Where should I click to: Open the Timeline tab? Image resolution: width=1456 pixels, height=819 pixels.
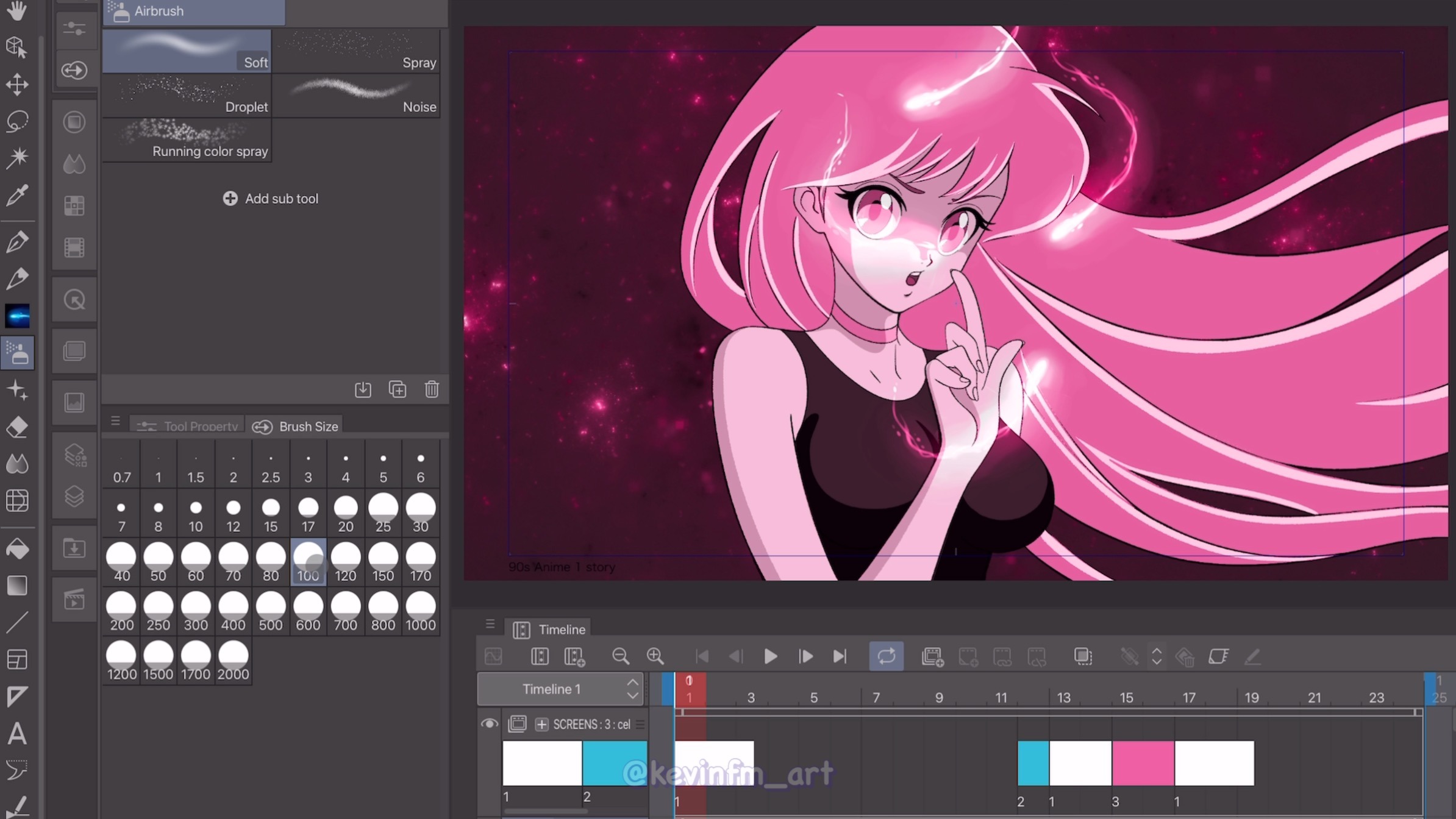(549, 629)
